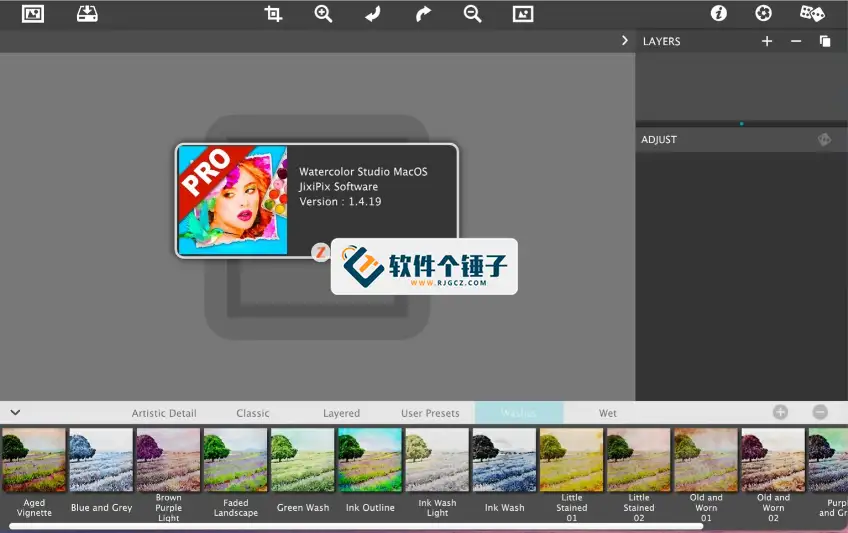Viewport: 848px width, 533px height.
Task: Switch to the Classic presets tab
Action: click(x=253, y=413)
